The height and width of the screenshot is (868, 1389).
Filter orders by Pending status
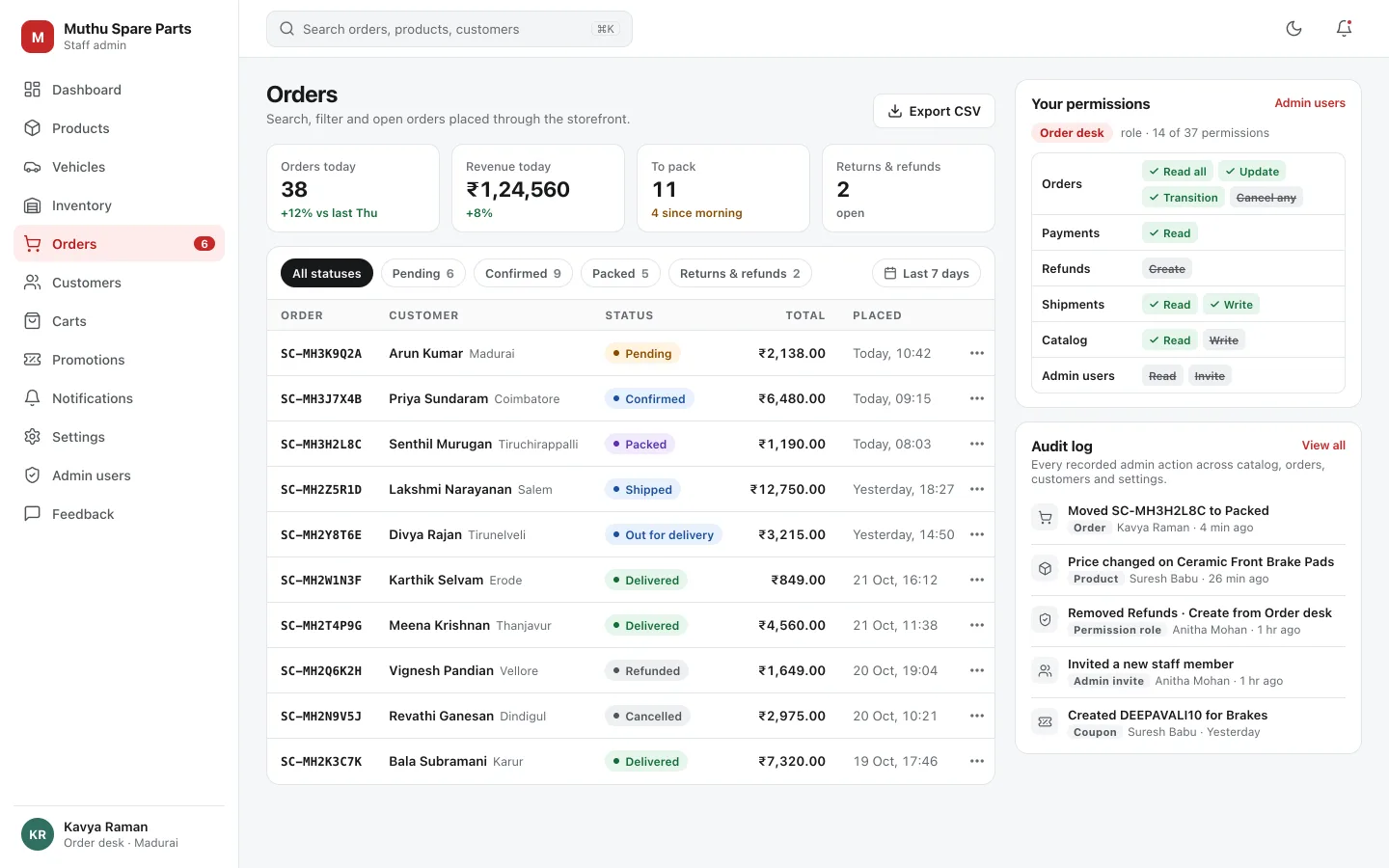point(423,274)
